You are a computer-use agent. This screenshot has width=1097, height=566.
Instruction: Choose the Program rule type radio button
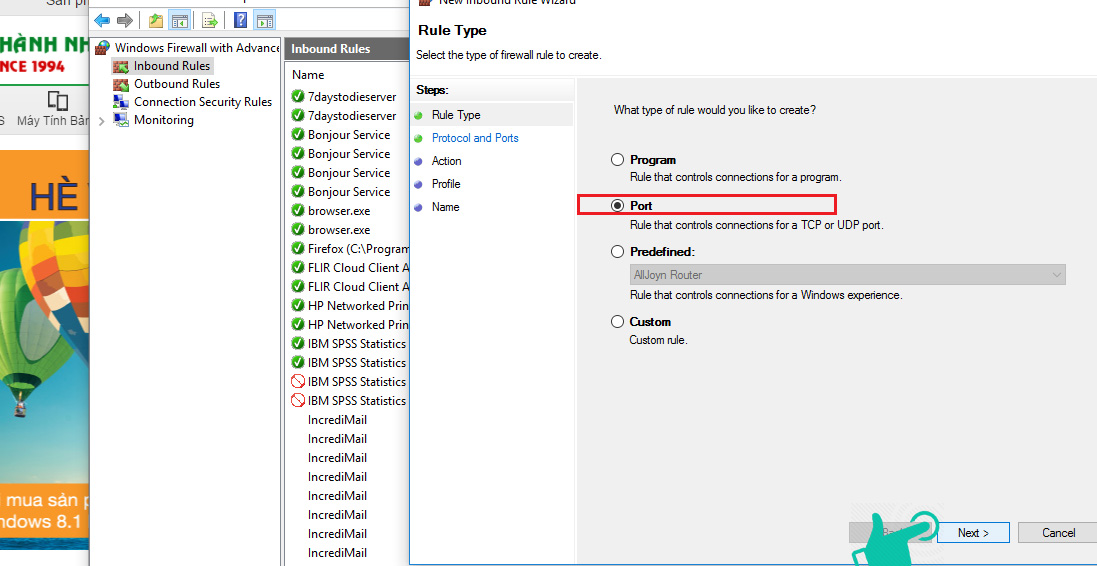click(617, 160)
